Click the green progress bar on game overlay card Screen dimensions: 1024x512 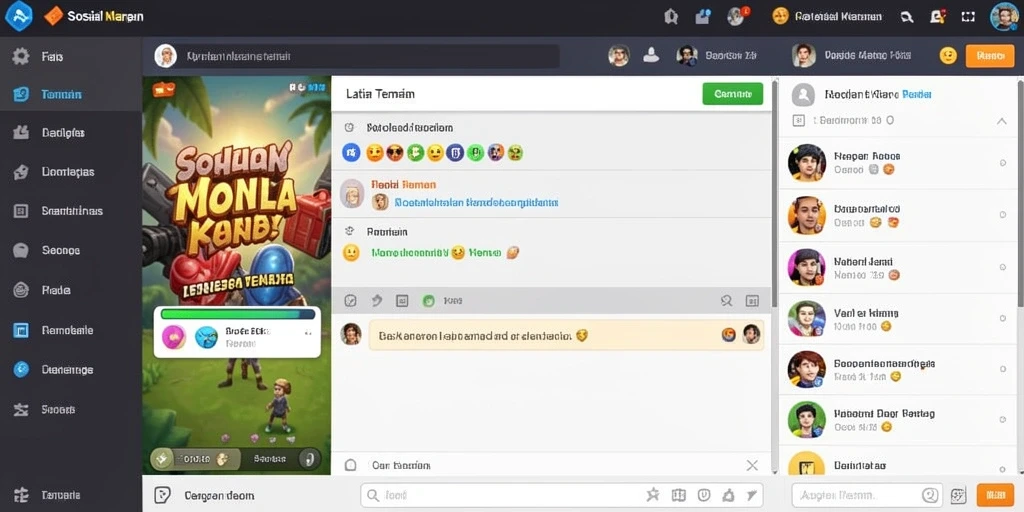click(238, 314)
